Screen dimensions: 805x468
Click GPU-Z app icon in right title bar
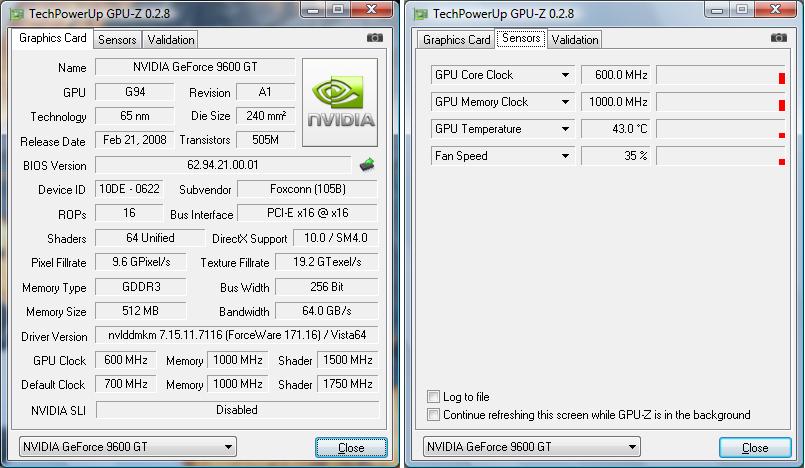(x=421, y=14)
